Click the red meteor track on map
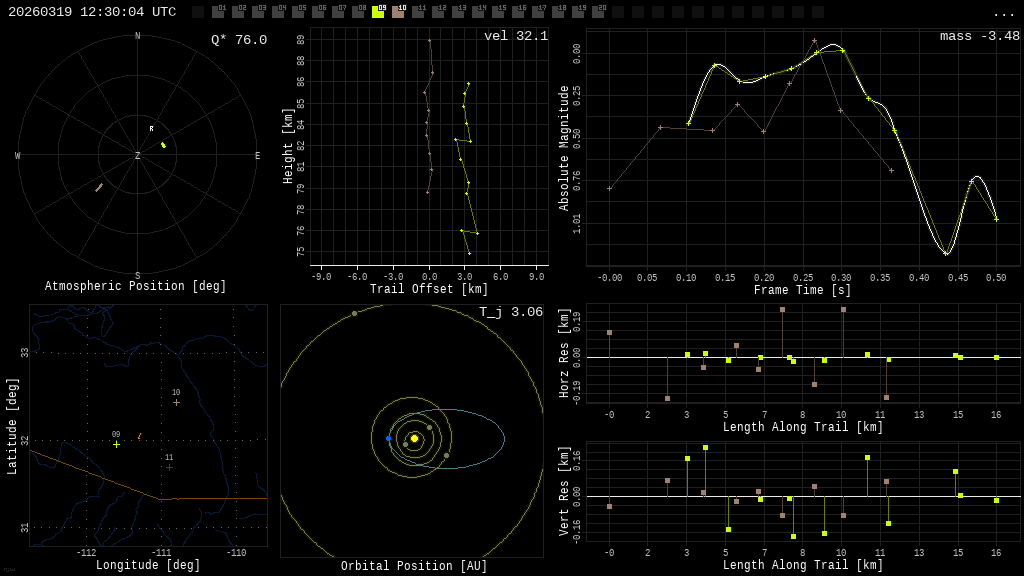The image size is (1024, 576). 139,436
